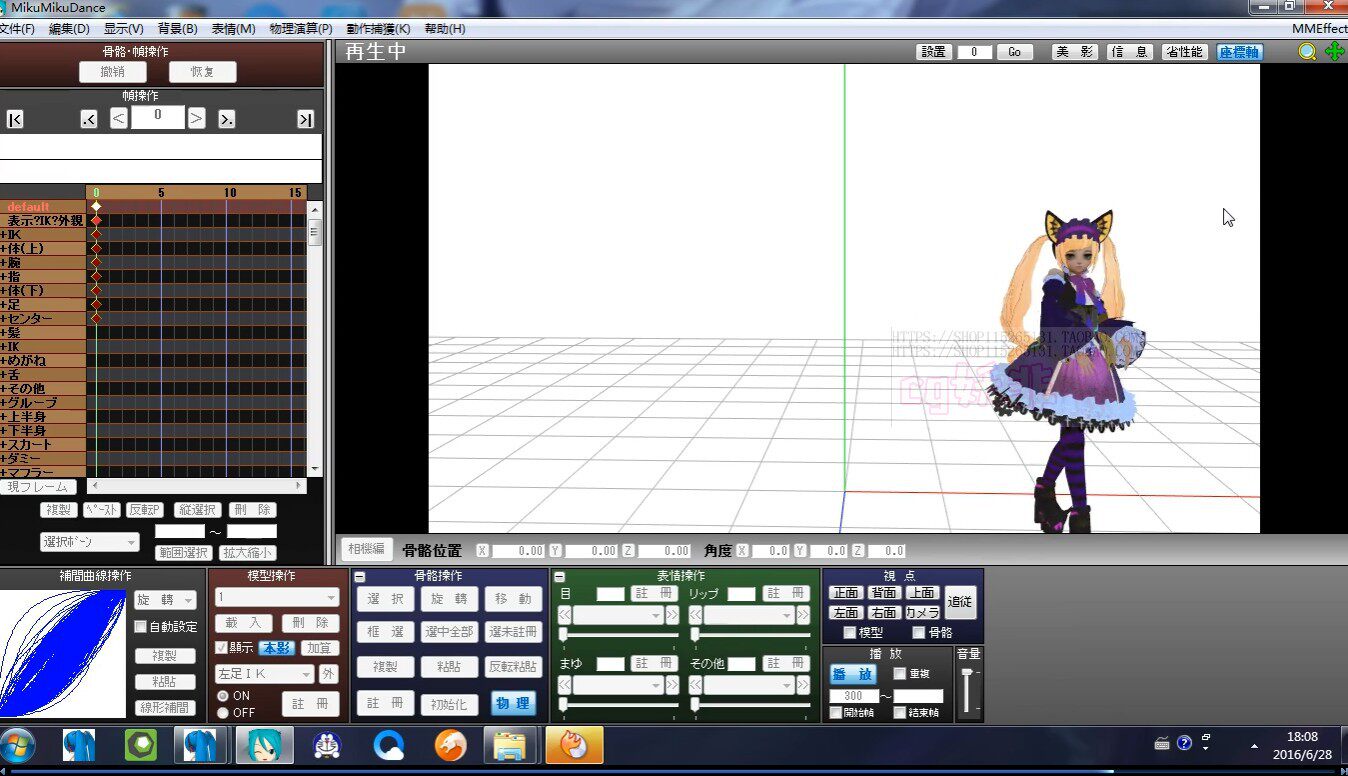Image resolution: width=1348 pixels, height=776 pixels.
Task: Open the リップ morph dropdown
Action: [748, 615]
